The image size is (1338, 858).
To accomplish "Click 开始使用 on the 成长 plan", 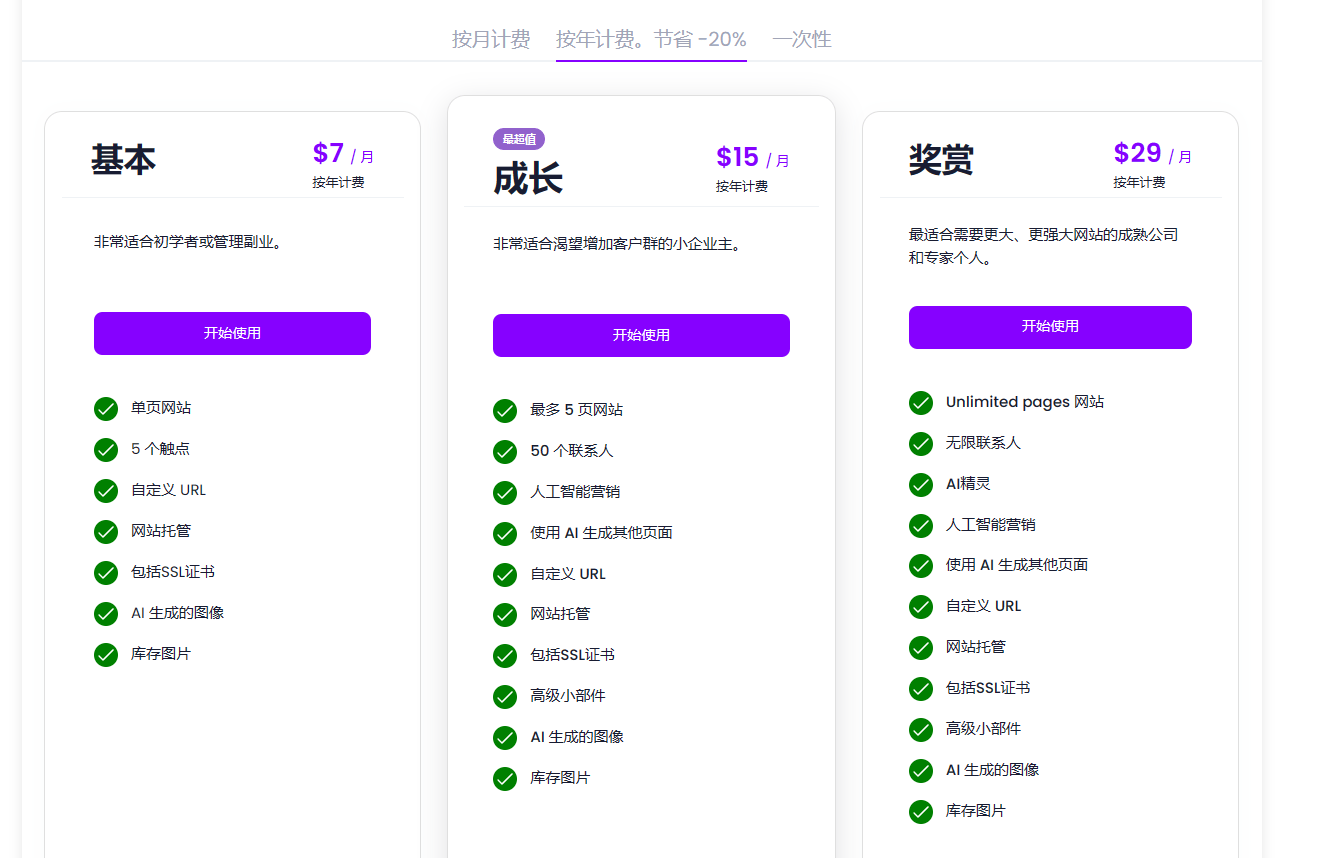I will tap(641, 335).
